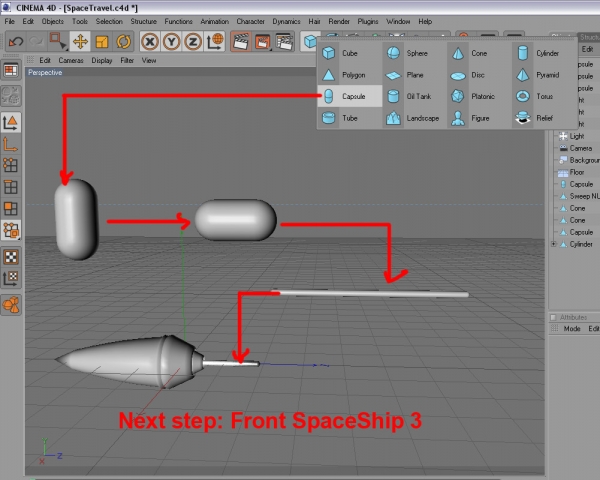Add a Cube from primitives palette
This screenshot has width=600, height=480.
pyautogui.click(x=349, y=53)
